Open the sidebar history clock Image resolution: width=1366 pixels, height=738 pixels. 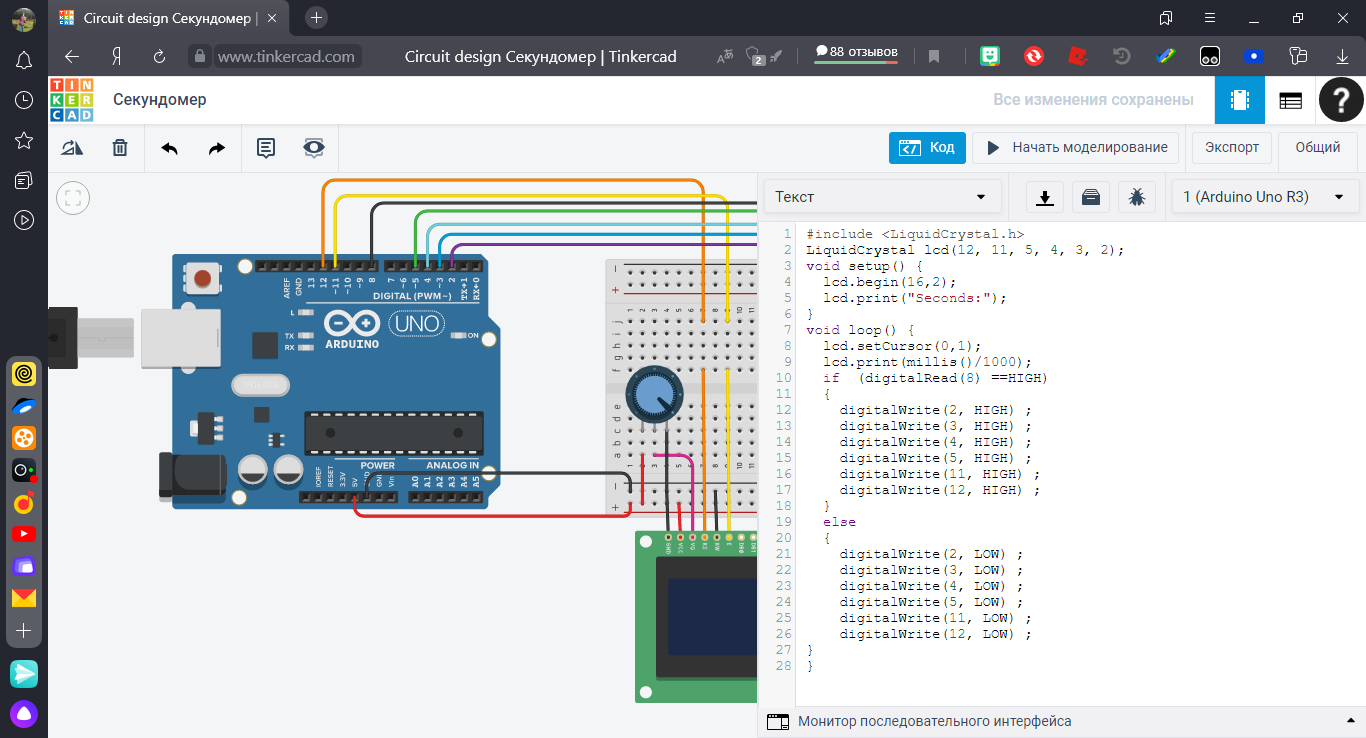pos(24,100)
